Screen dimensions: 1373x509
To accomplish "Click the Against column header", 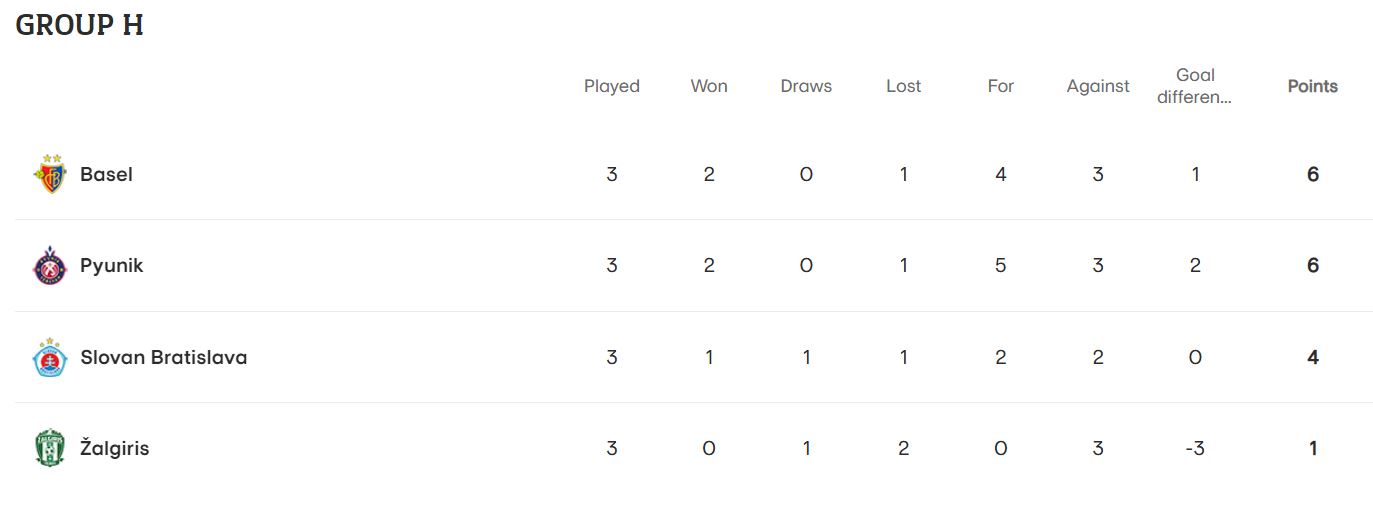I will (1098, 86).
